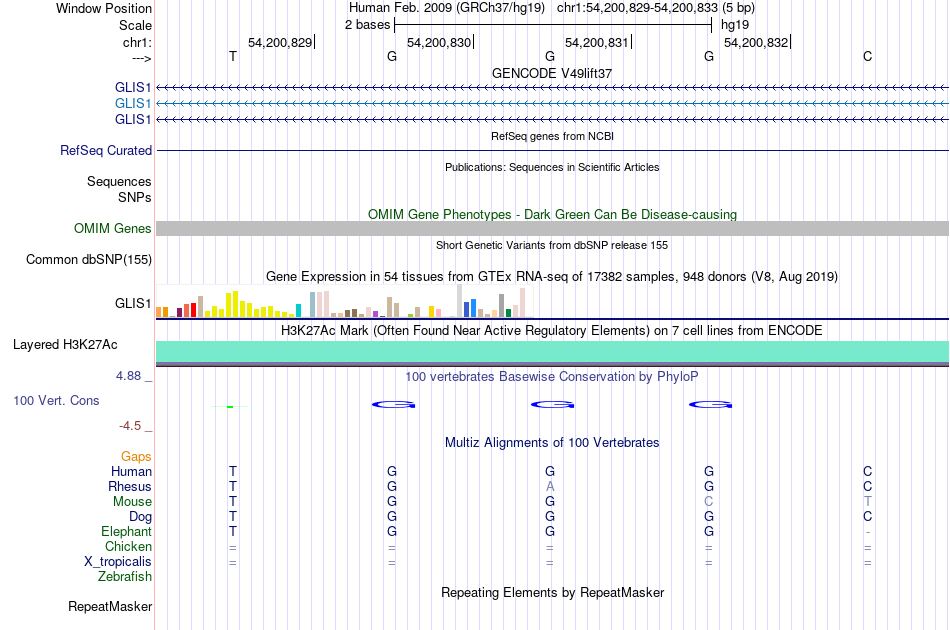950x630 pixels.
Task: Click the chr1:54,200,829-54,200,833 (5 bp) header text
Action: [x=656, y=8]
